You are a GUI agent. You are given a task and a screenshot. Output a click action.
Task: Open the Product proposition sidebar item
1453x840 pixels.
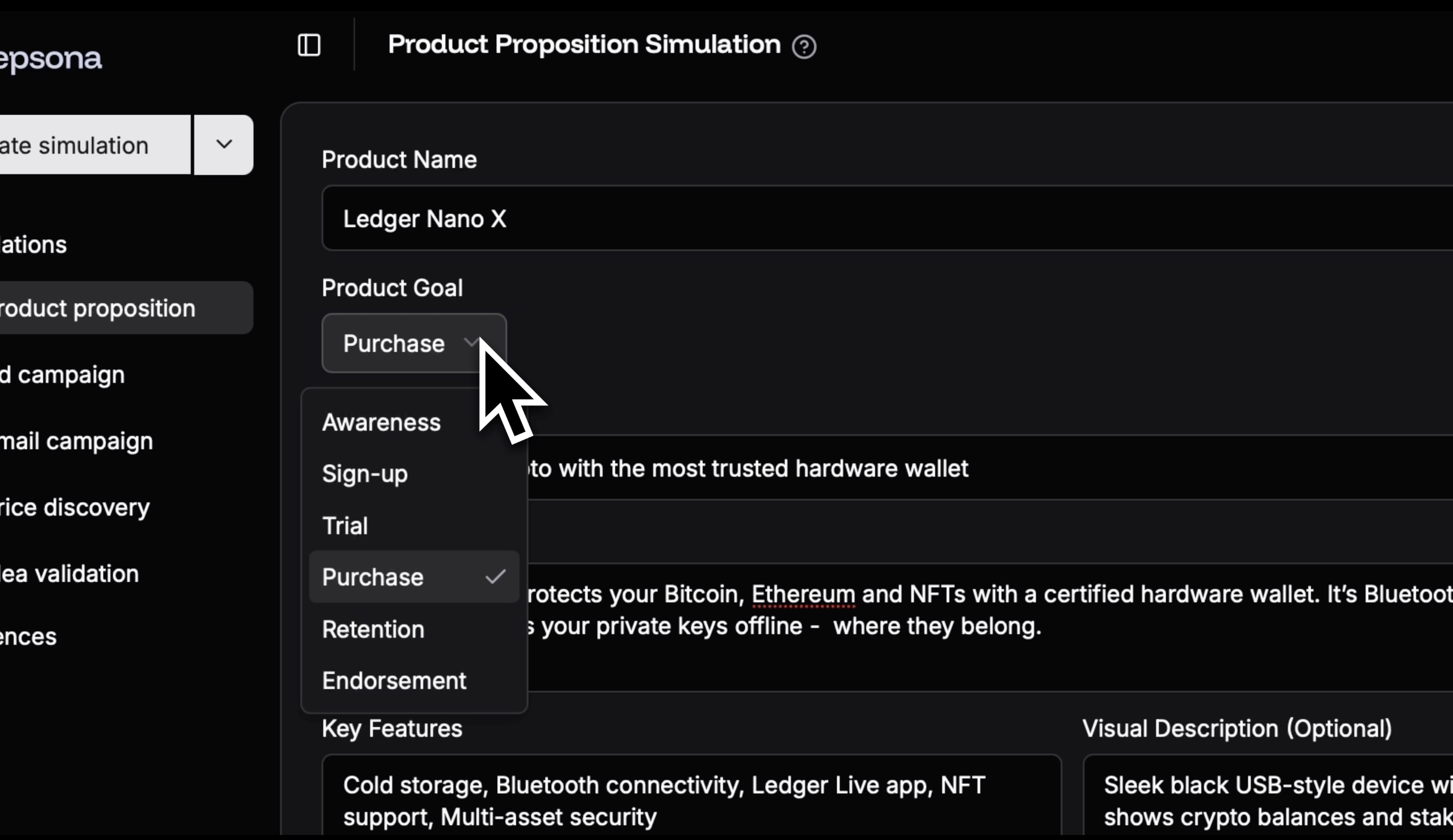click(98, 308)
